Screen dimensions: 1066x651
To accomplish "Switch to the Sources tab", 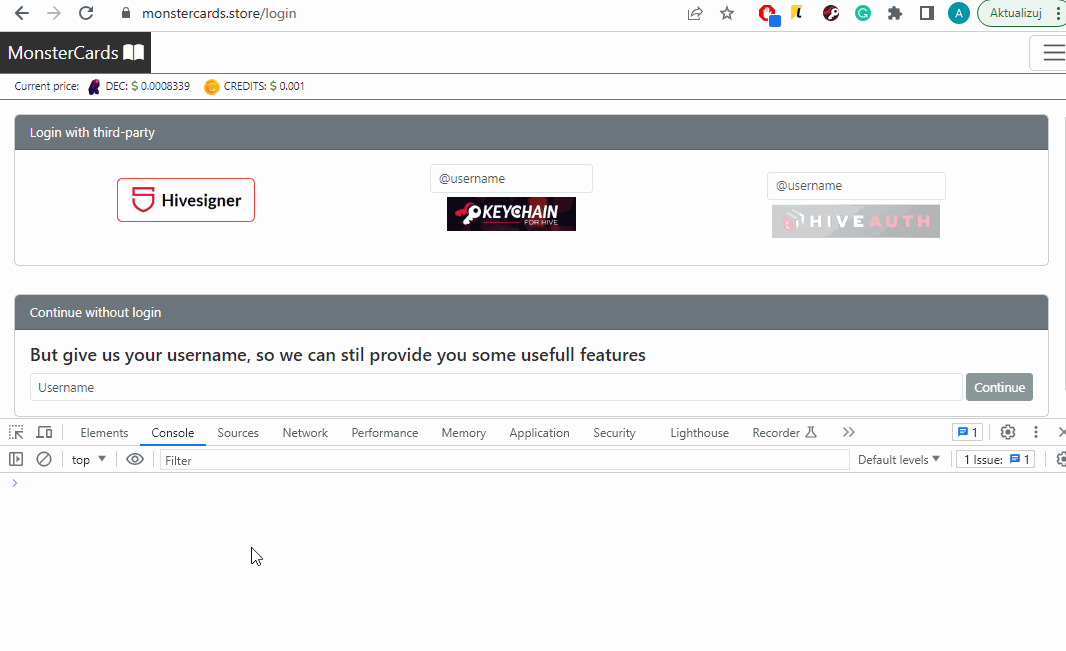I will coord(238,433).
